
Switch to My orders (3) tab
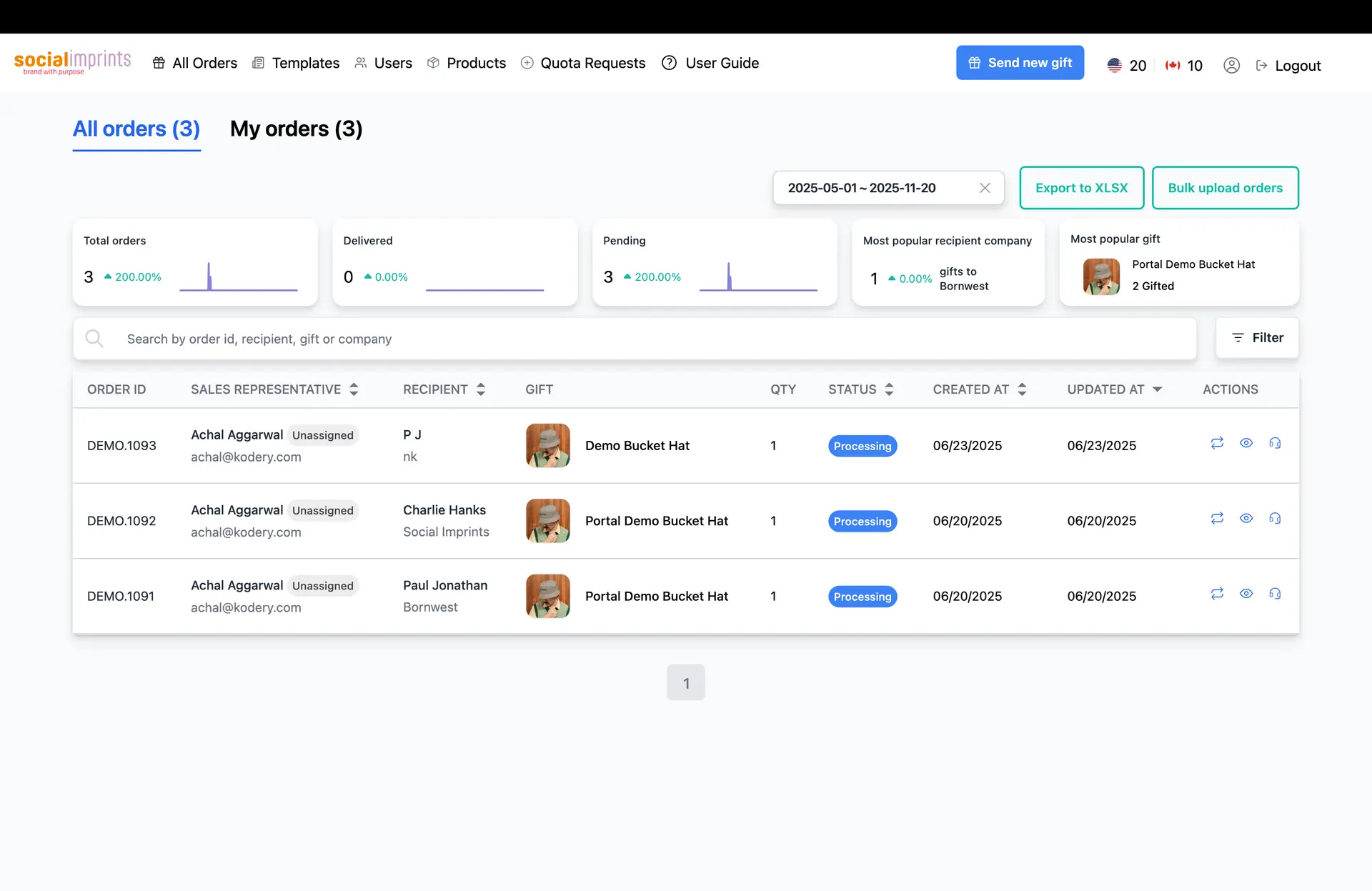[296, 129]
